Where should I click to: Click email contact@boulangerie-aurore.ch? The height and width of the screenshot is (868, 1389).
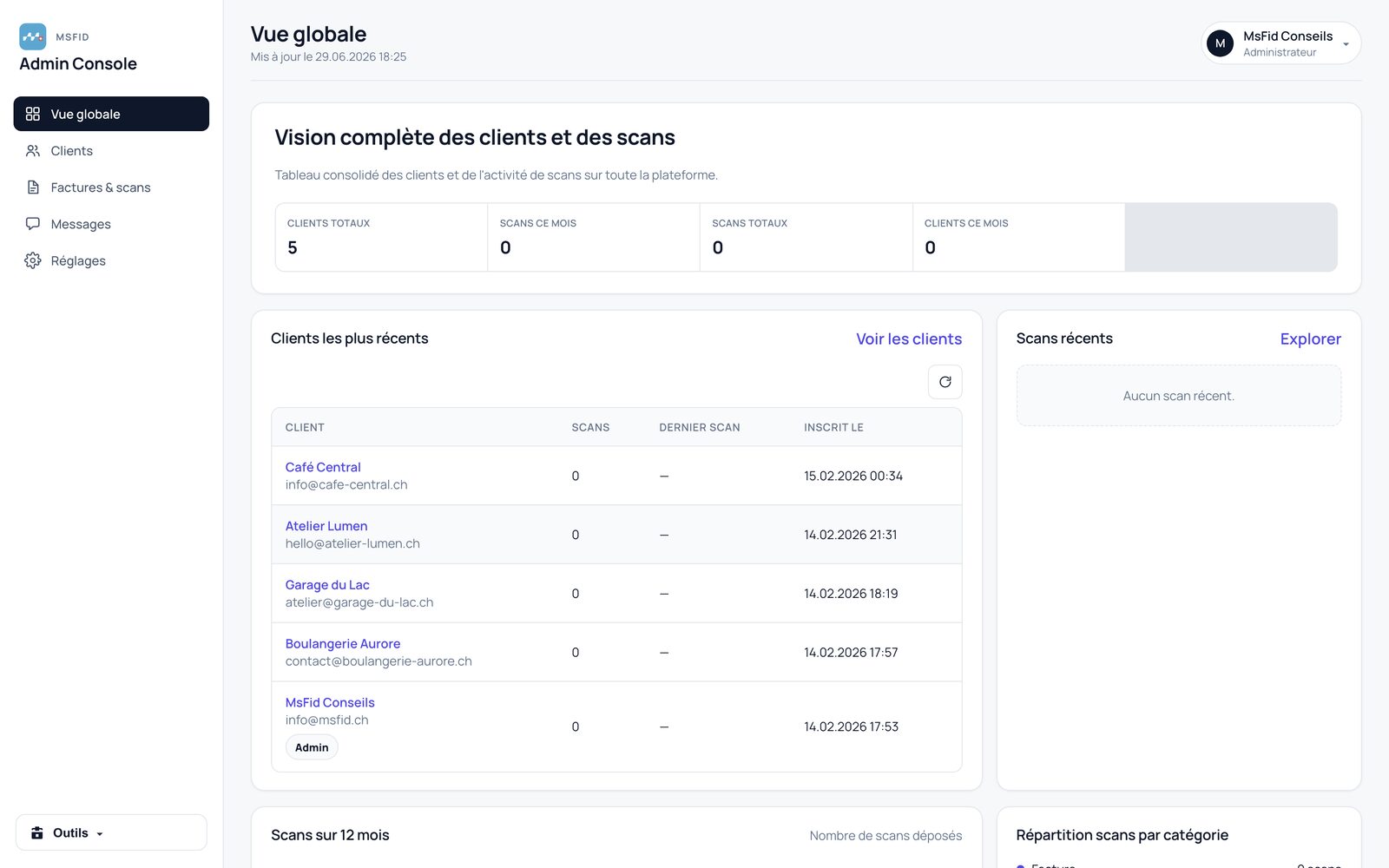[379, 661]
